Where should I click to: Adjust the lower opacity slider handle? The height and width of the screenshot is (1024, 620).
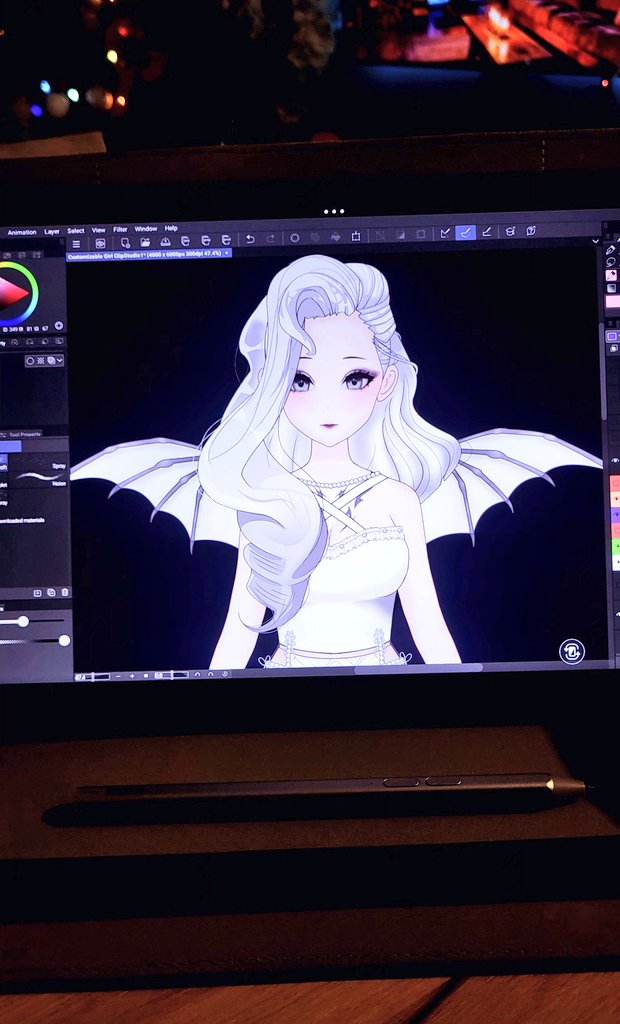coord(64,641)
